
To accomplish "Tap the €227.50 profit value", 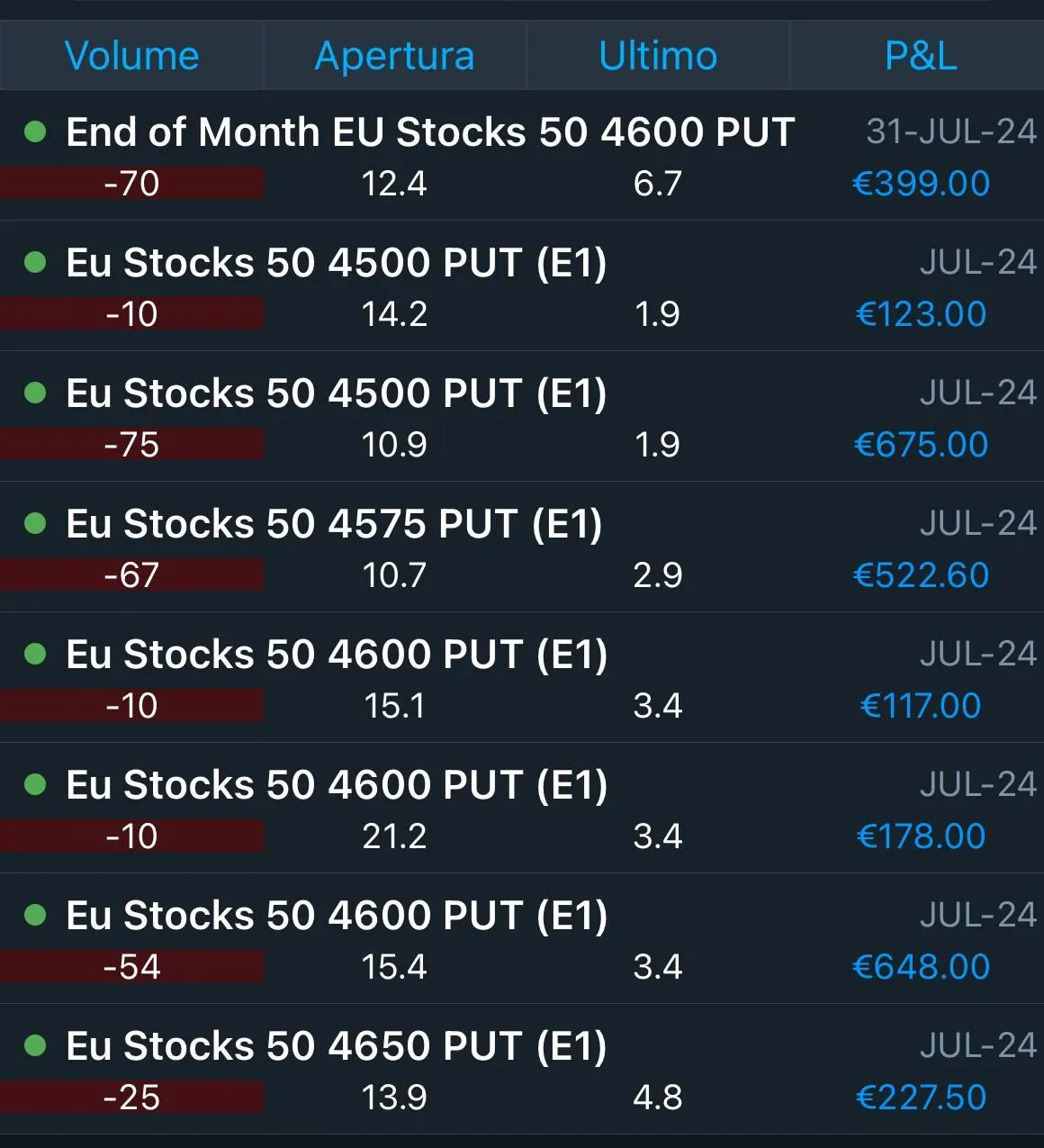I will (x=921, y=1098).
